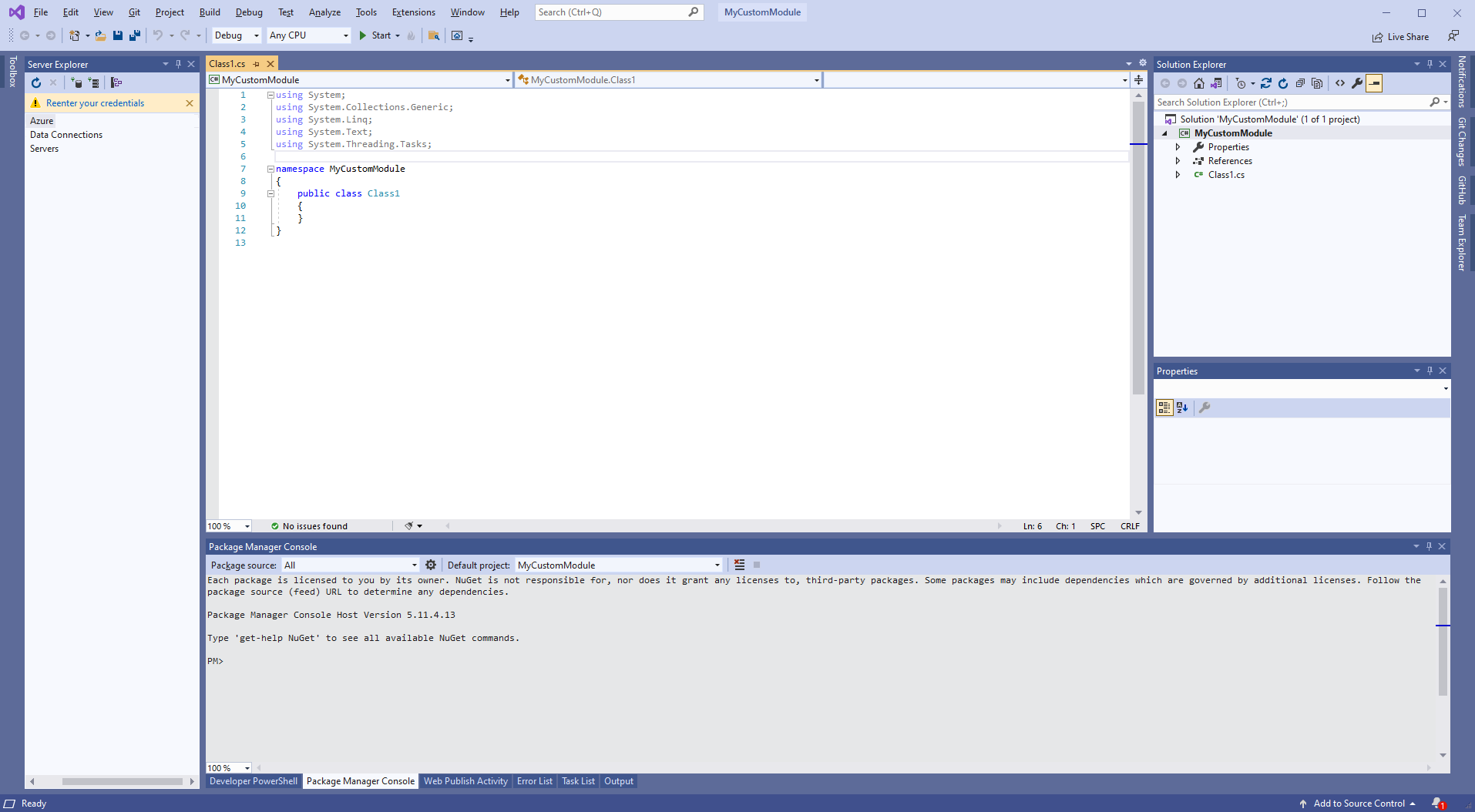
Task: Expand the Properties node in Solution Explorer
Action: 1178,147
